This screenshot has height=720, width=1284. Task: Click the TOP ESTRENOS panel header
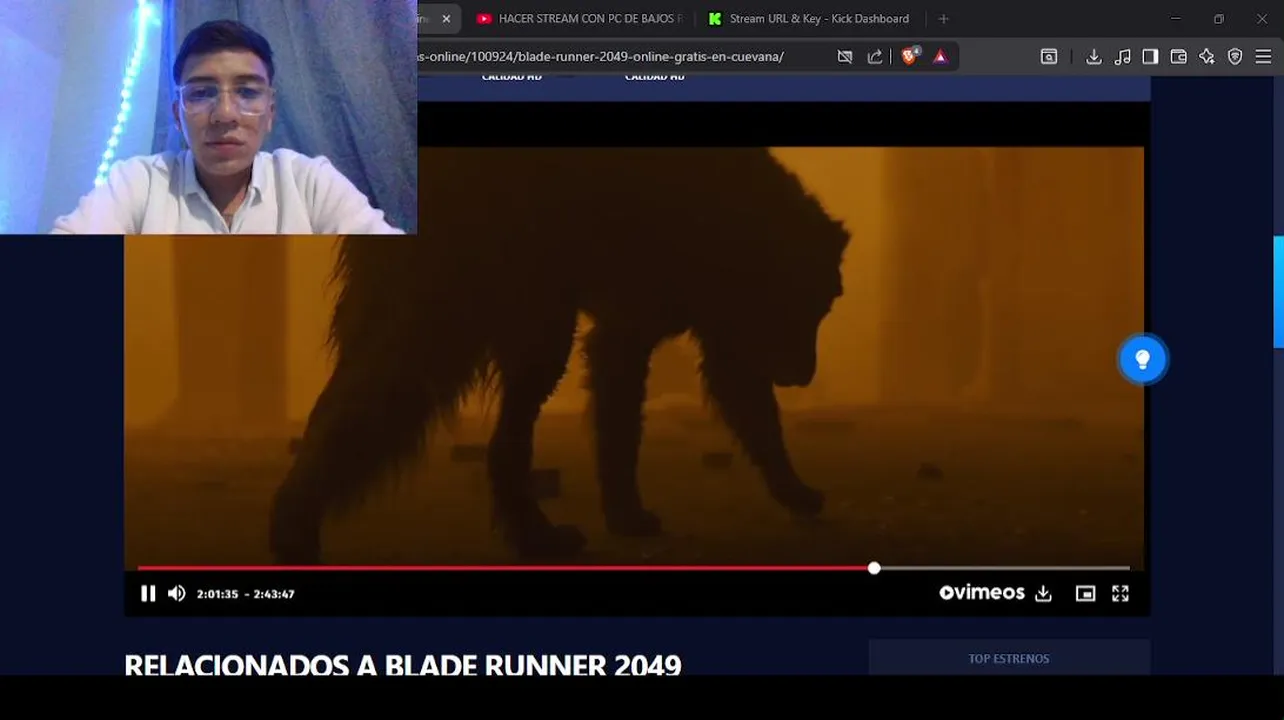tap(1009, 658)
